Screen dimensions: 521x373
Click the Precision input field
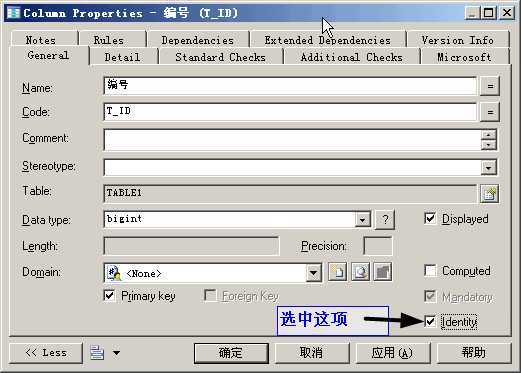(378, 246)
